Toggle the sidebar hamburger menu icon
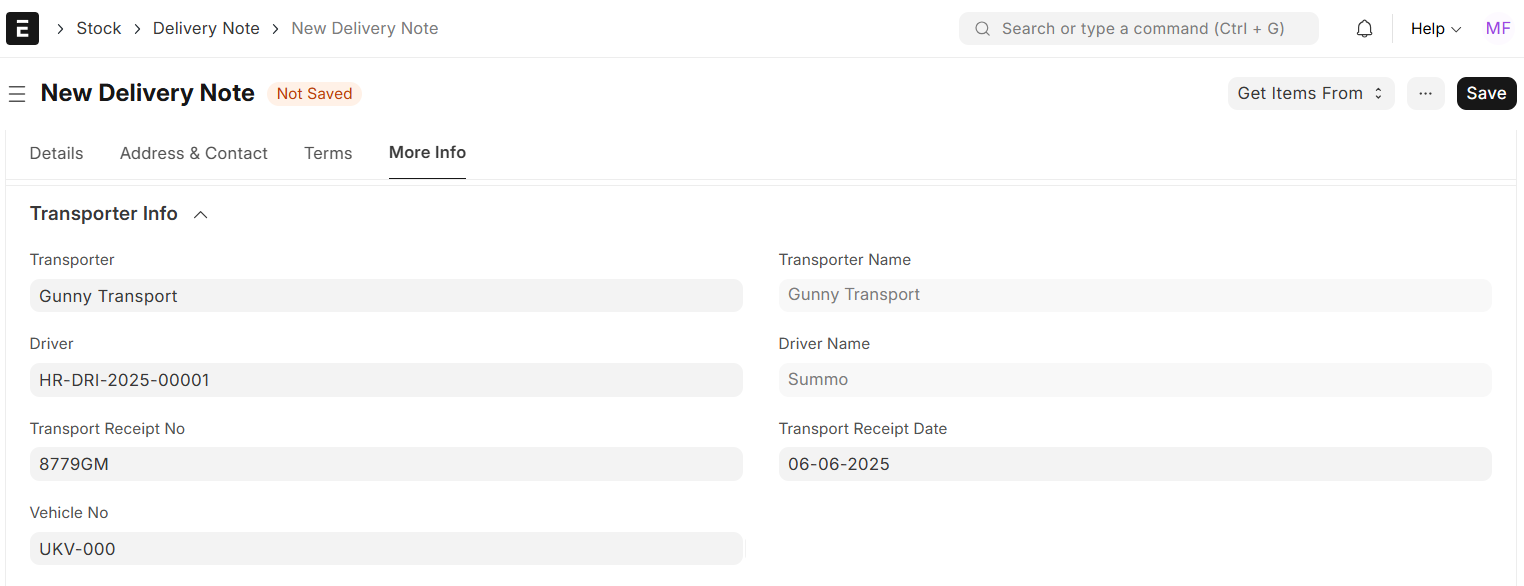 click(x=17, y=94)
